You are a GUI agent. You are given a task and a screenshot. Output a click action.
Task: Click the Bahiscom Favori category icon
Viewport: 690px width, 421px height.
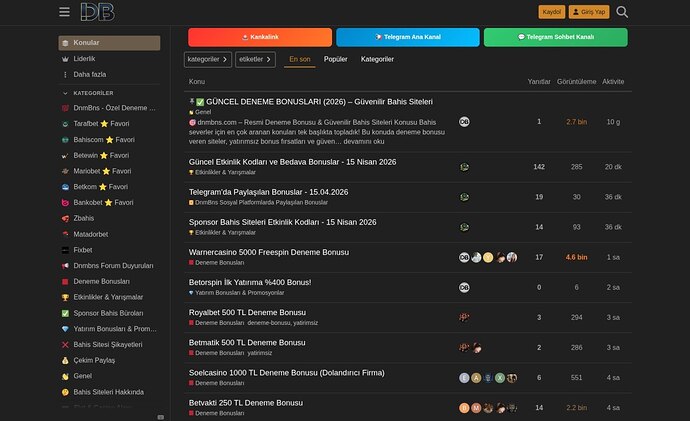tap(65, 140)
